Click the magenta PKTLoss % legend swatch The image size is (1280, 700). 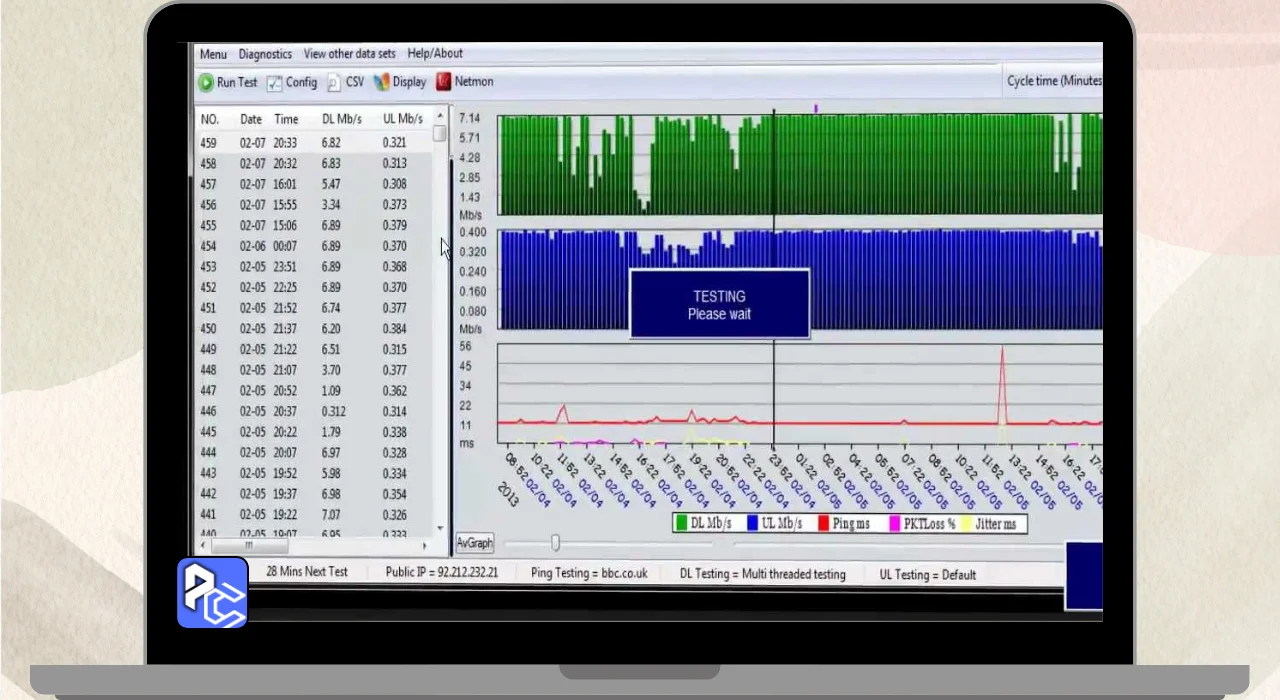894,523
